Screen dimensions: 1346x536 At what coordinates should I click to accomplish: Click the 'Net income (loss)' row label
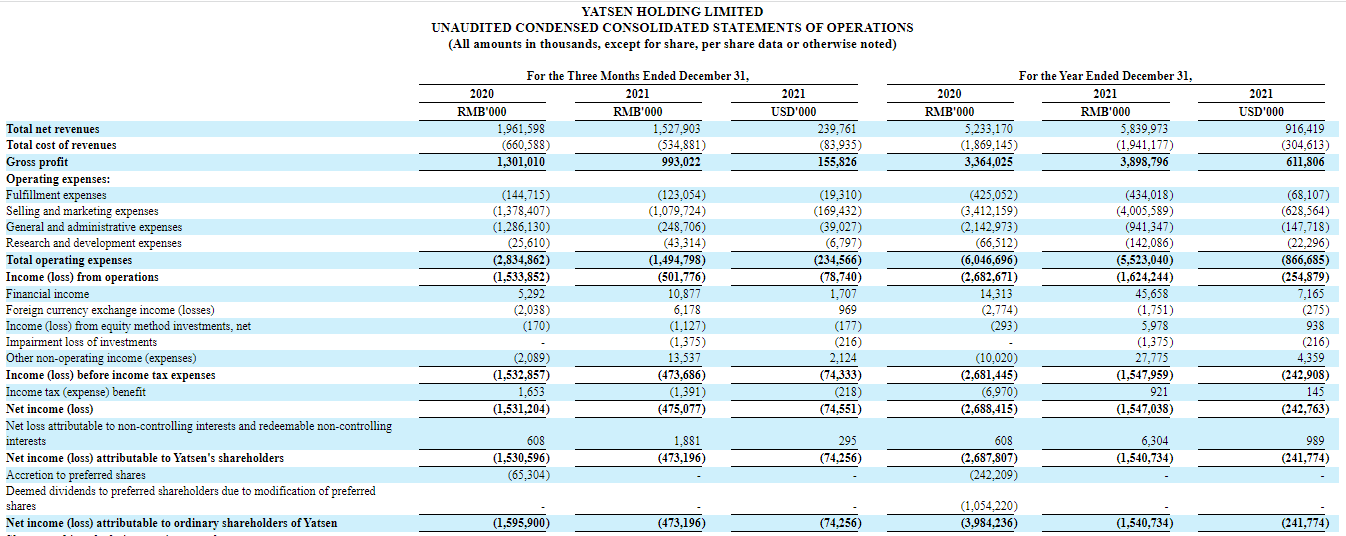click(x=50, y=408)
